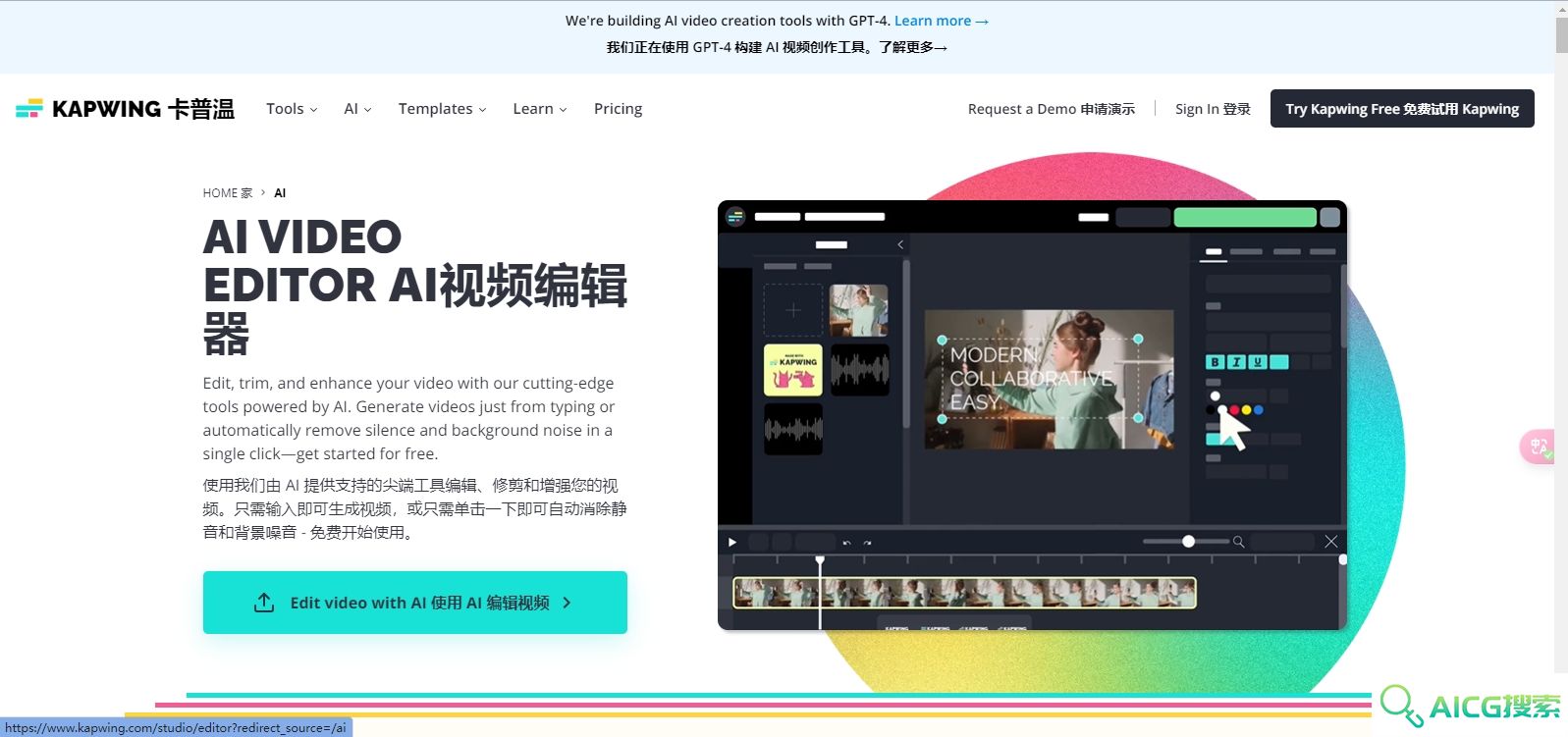Click the MODERN COLLABORATIVE EASY text overlay
Image resolution: width=1568 pixels, height=737 pixels.
(1031, 379)
